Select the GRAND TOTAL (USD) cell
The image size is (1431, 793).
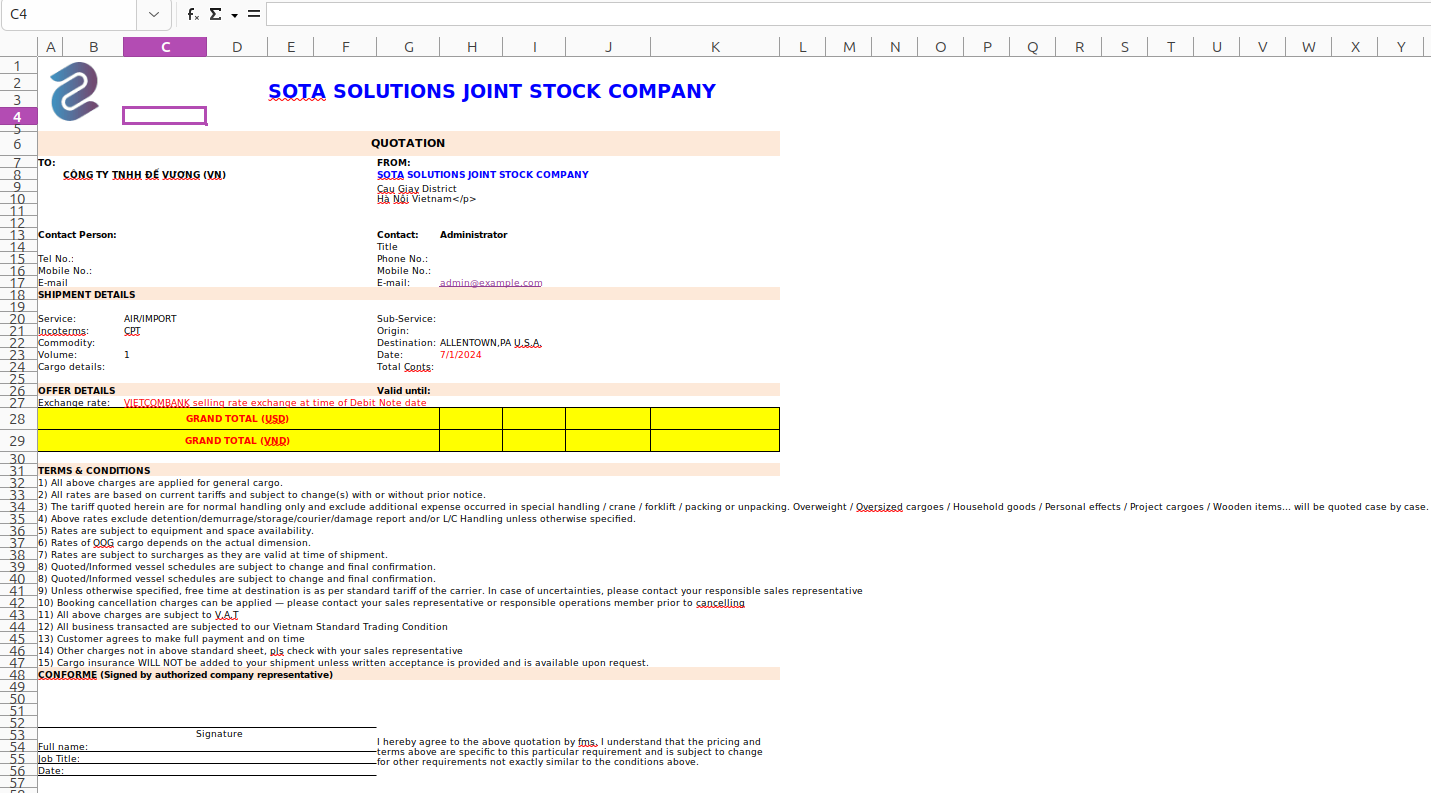pos(238,419)
